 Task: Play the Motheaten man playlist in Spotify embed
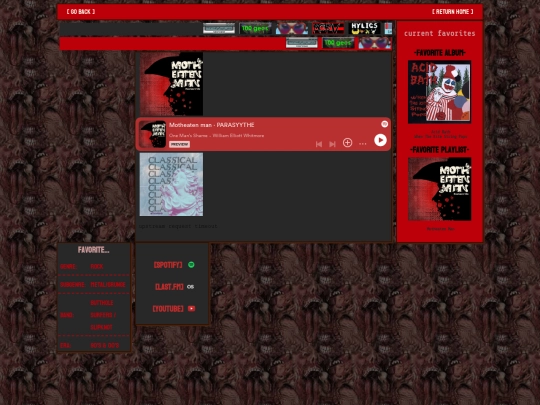380,140
